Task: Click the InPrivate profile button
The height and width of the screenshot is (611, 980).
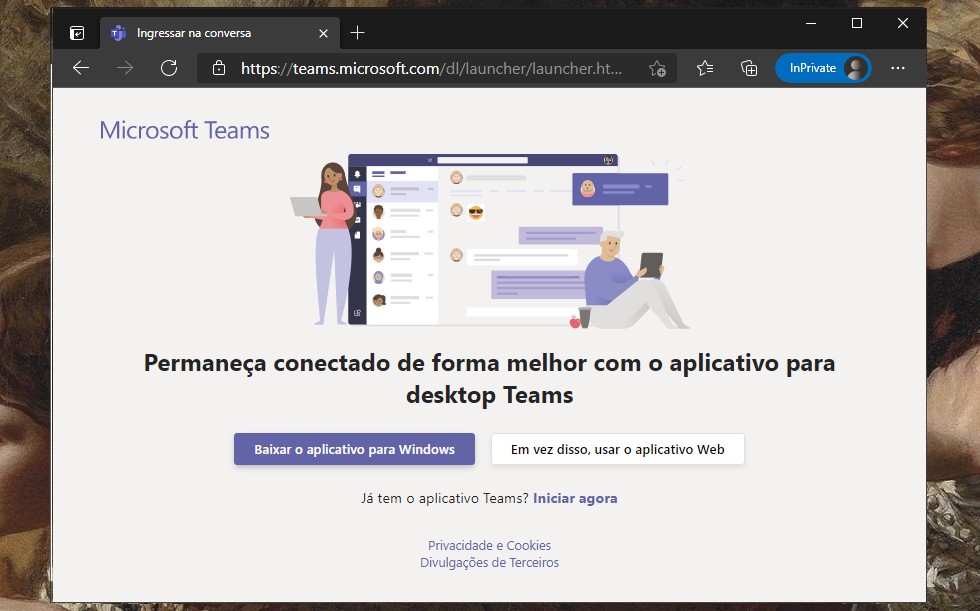Action: 823,68
